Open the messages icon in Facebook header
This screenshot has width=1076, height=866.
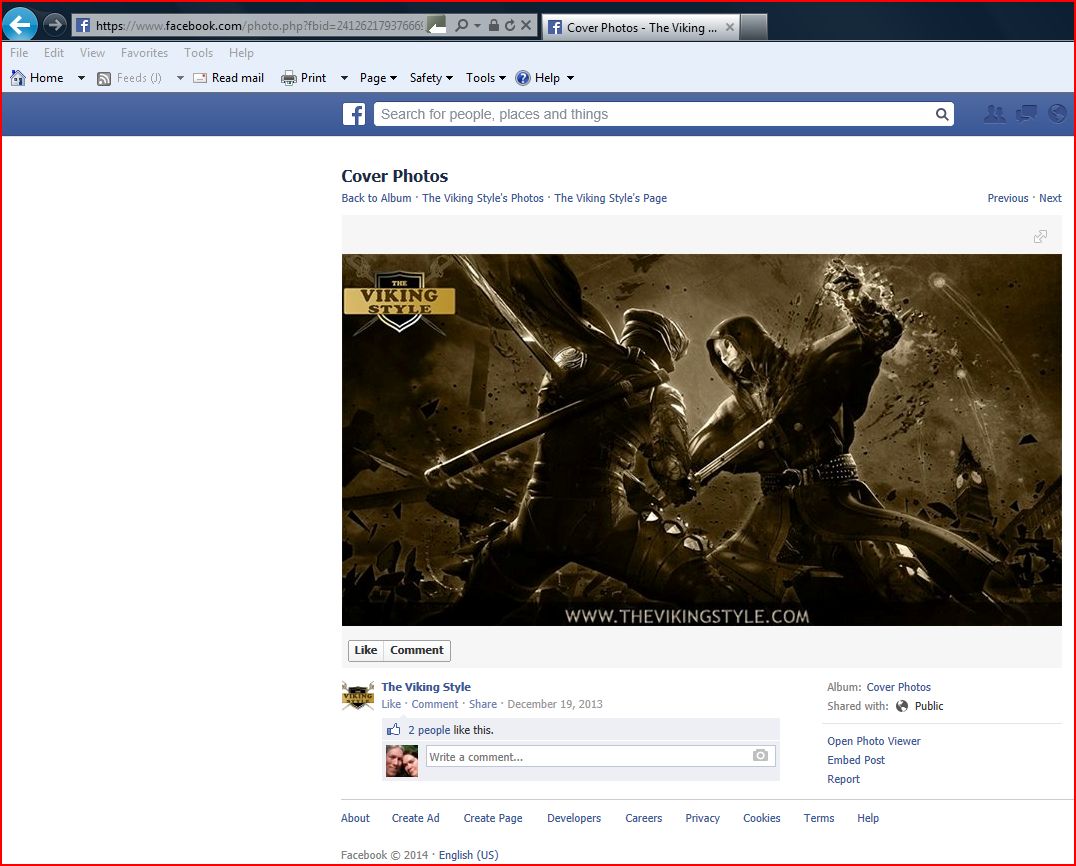(1027, 114)
